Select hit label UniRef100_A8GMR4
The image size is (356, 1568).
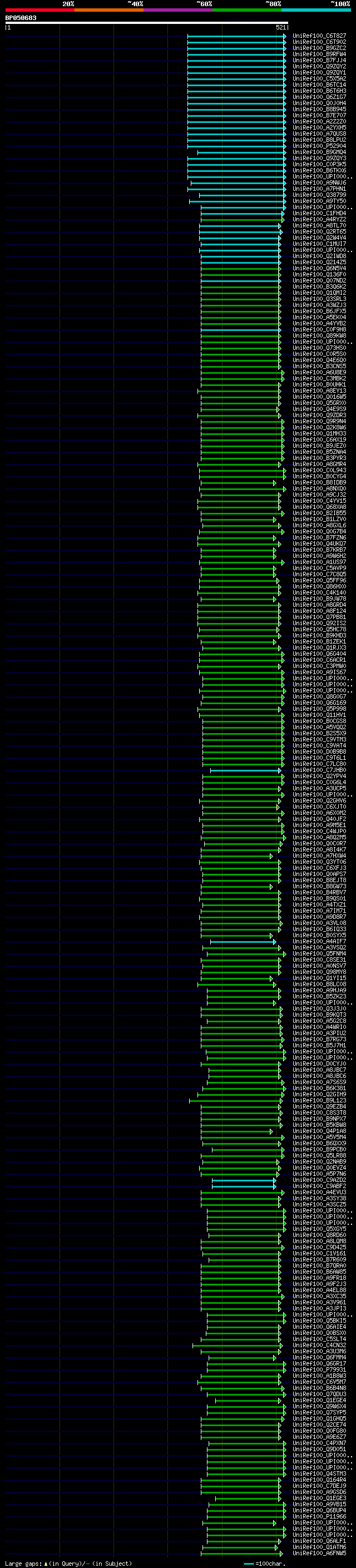pos(319,464)
